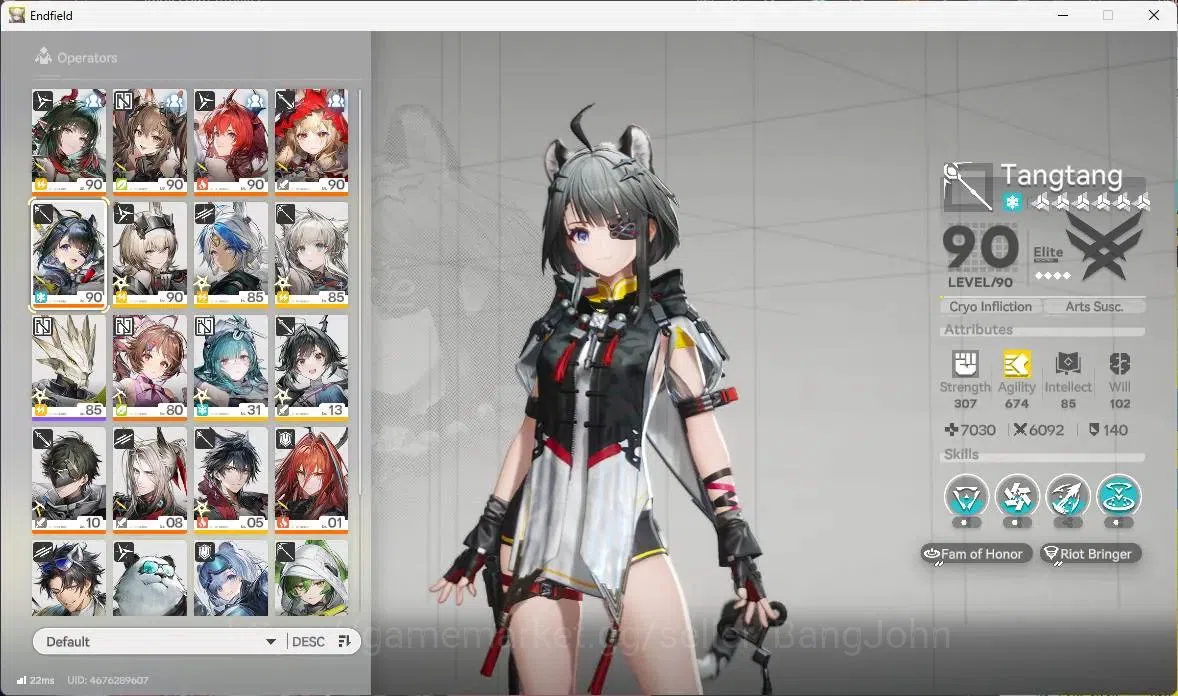Screen dimensions: 1178x696
Task: Select the dark-haired level 05 operator card
Action: 231,480
